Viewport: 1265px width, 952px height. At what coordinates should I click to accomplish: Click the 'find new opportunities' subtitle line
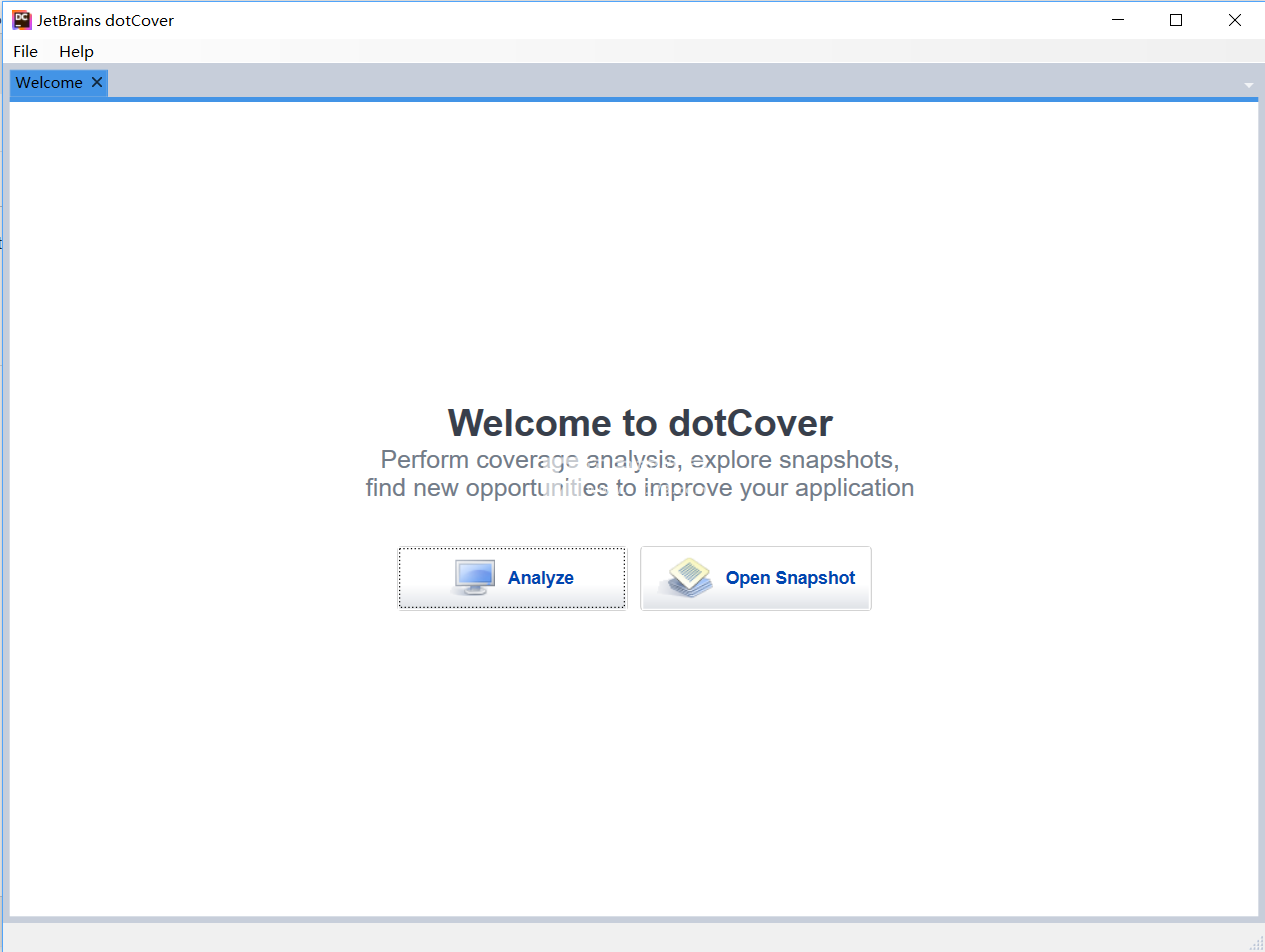coord(640,488)
